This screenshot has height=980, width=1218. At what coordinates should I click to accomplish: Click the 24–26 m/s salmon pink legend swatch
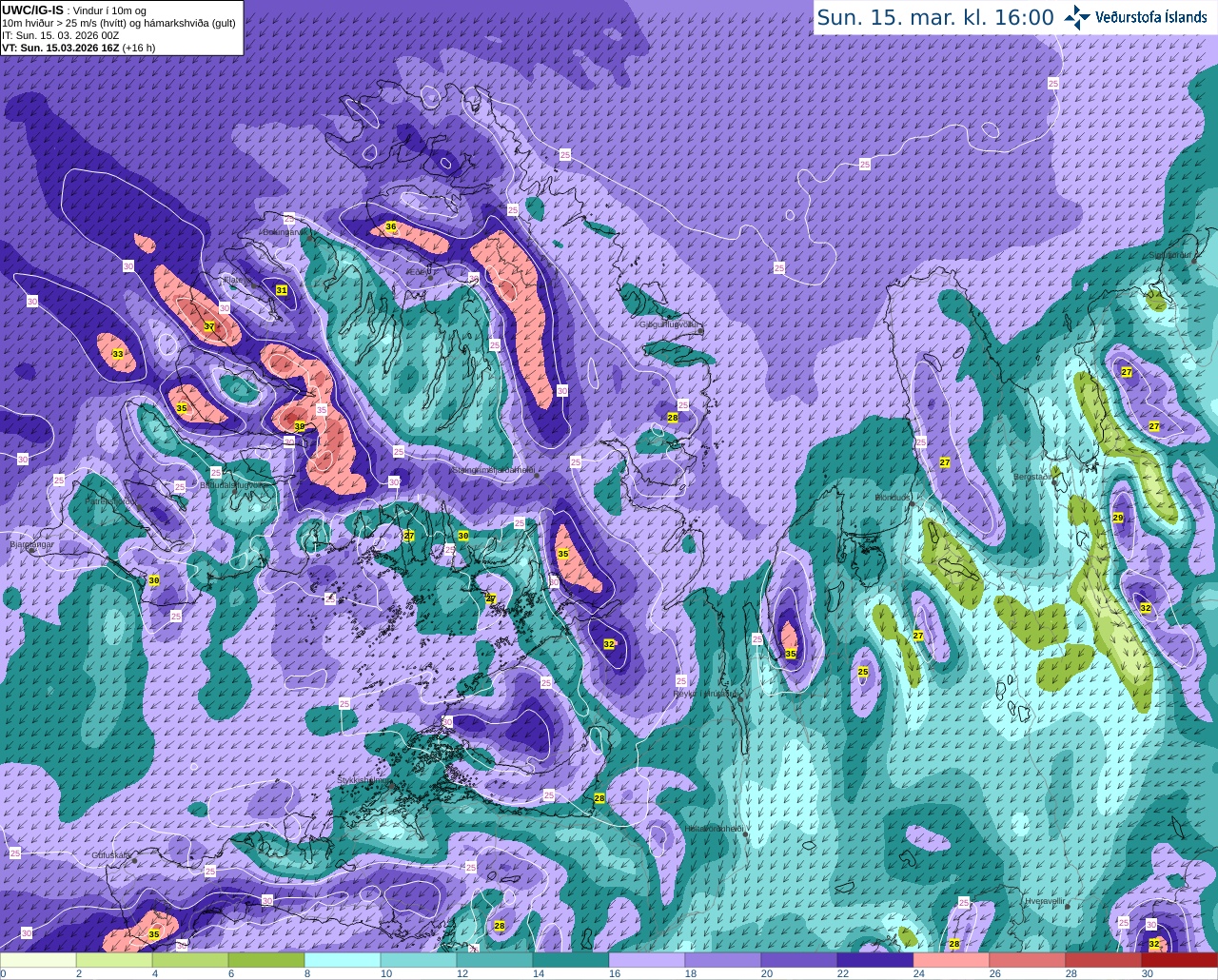point(952,960)
